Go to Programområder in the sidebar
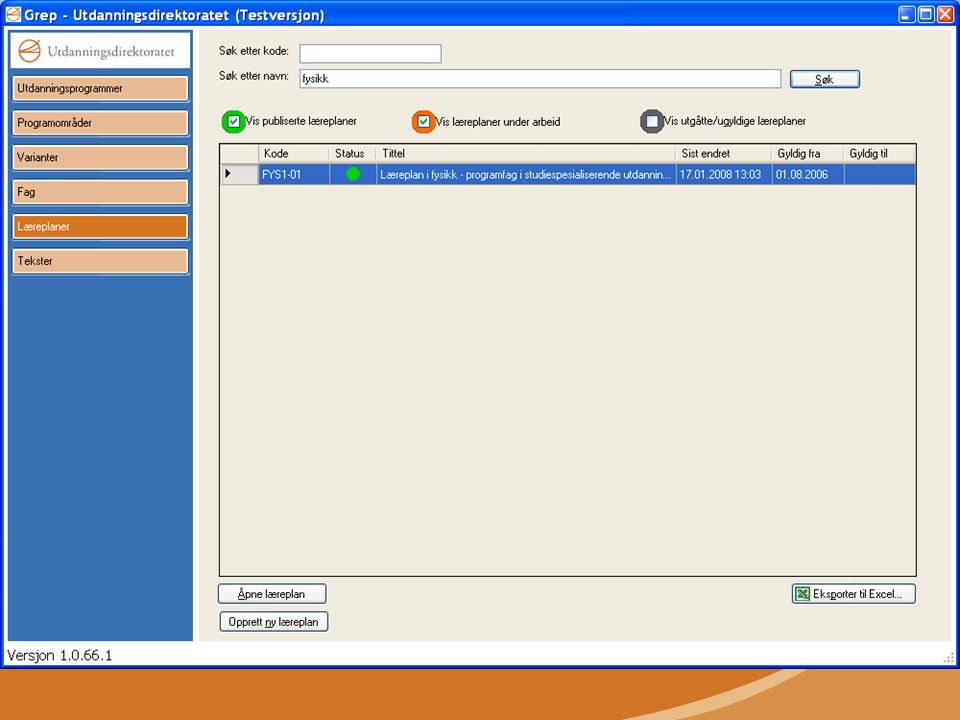Screen dimensions: 960x720 click(100, 123)
